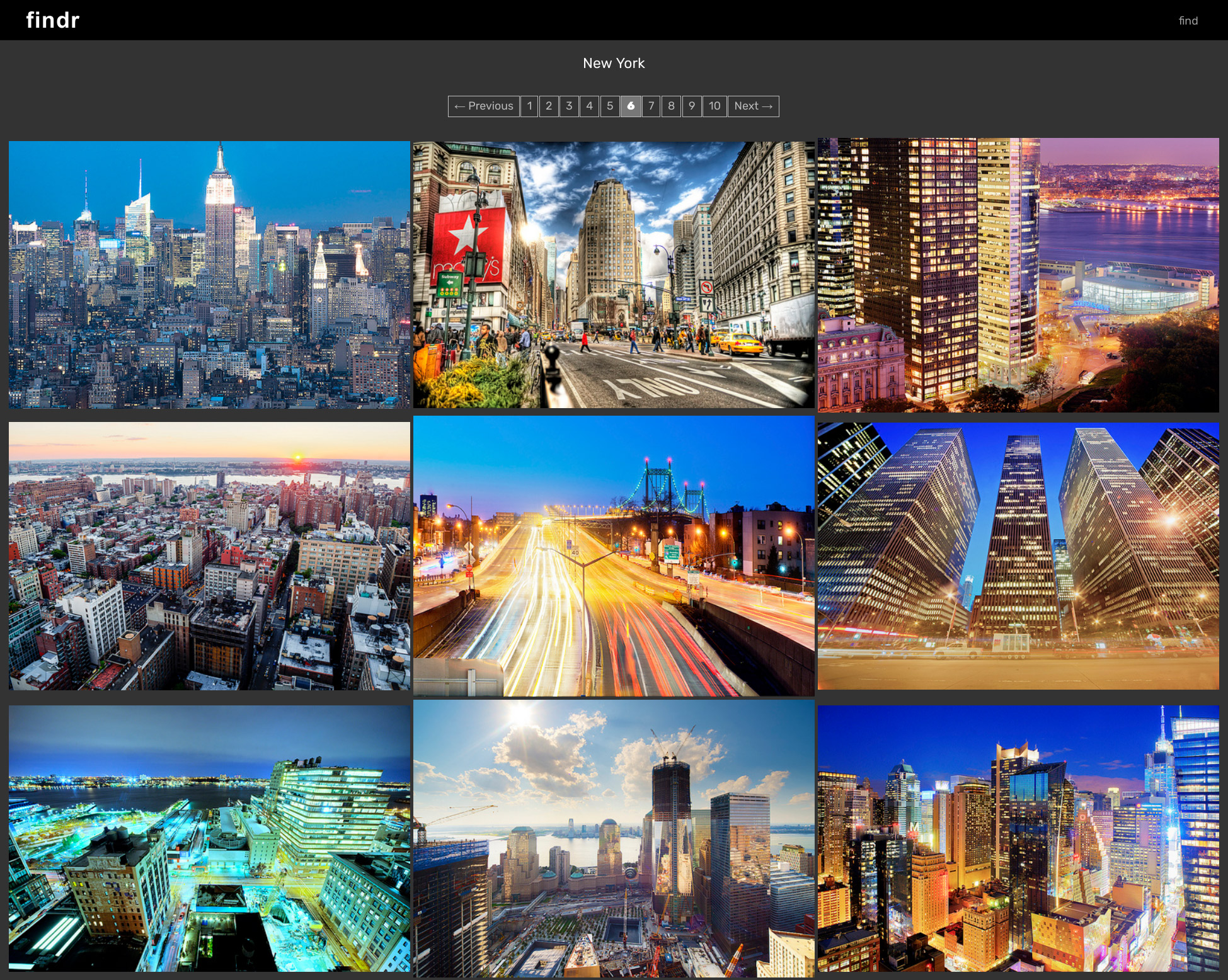Select current page 6
Screen dimensions: 1228x980
[631, 106]
